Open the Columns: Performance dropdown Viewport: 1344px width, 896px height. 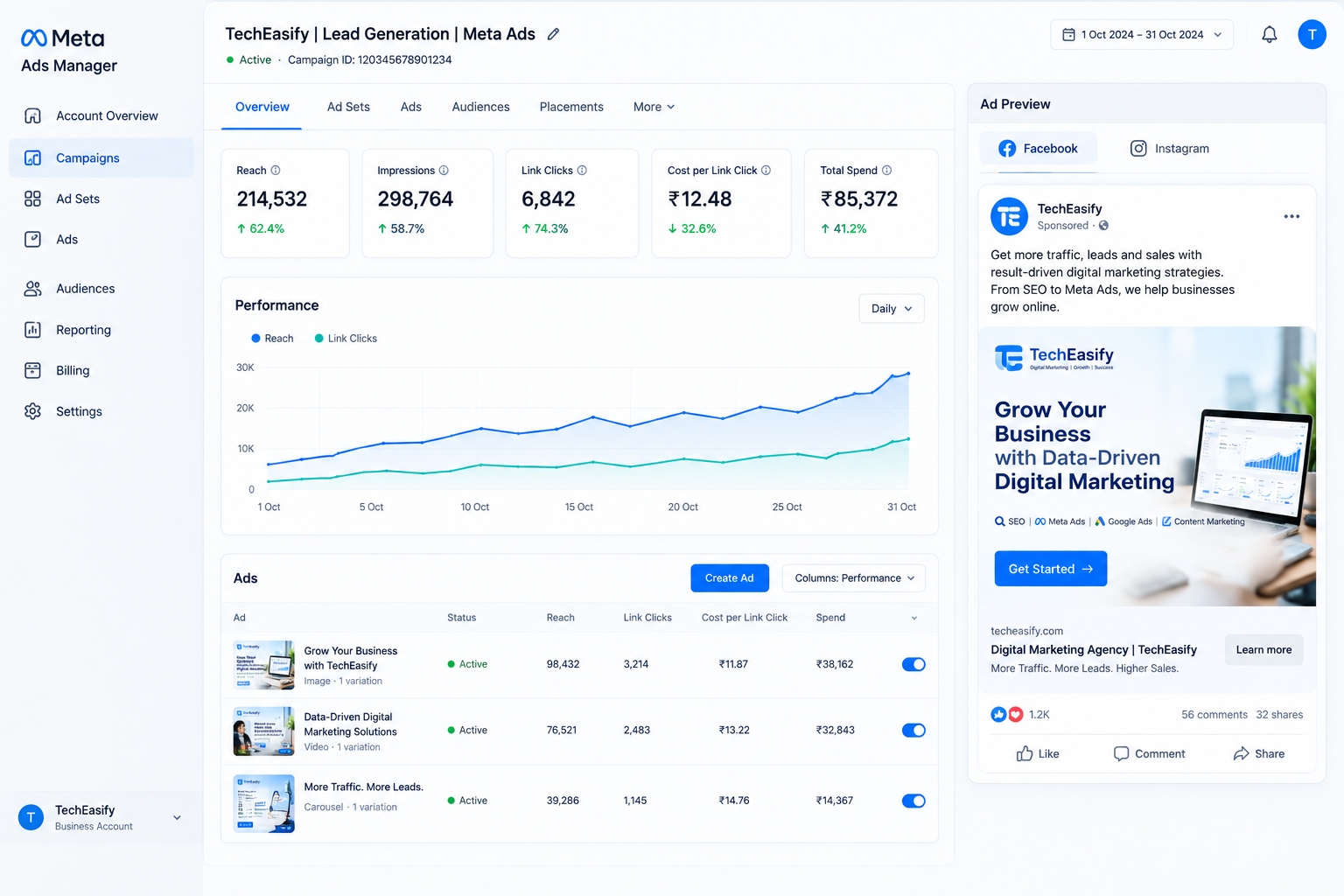pyautogui.click(x=854, y=578)
